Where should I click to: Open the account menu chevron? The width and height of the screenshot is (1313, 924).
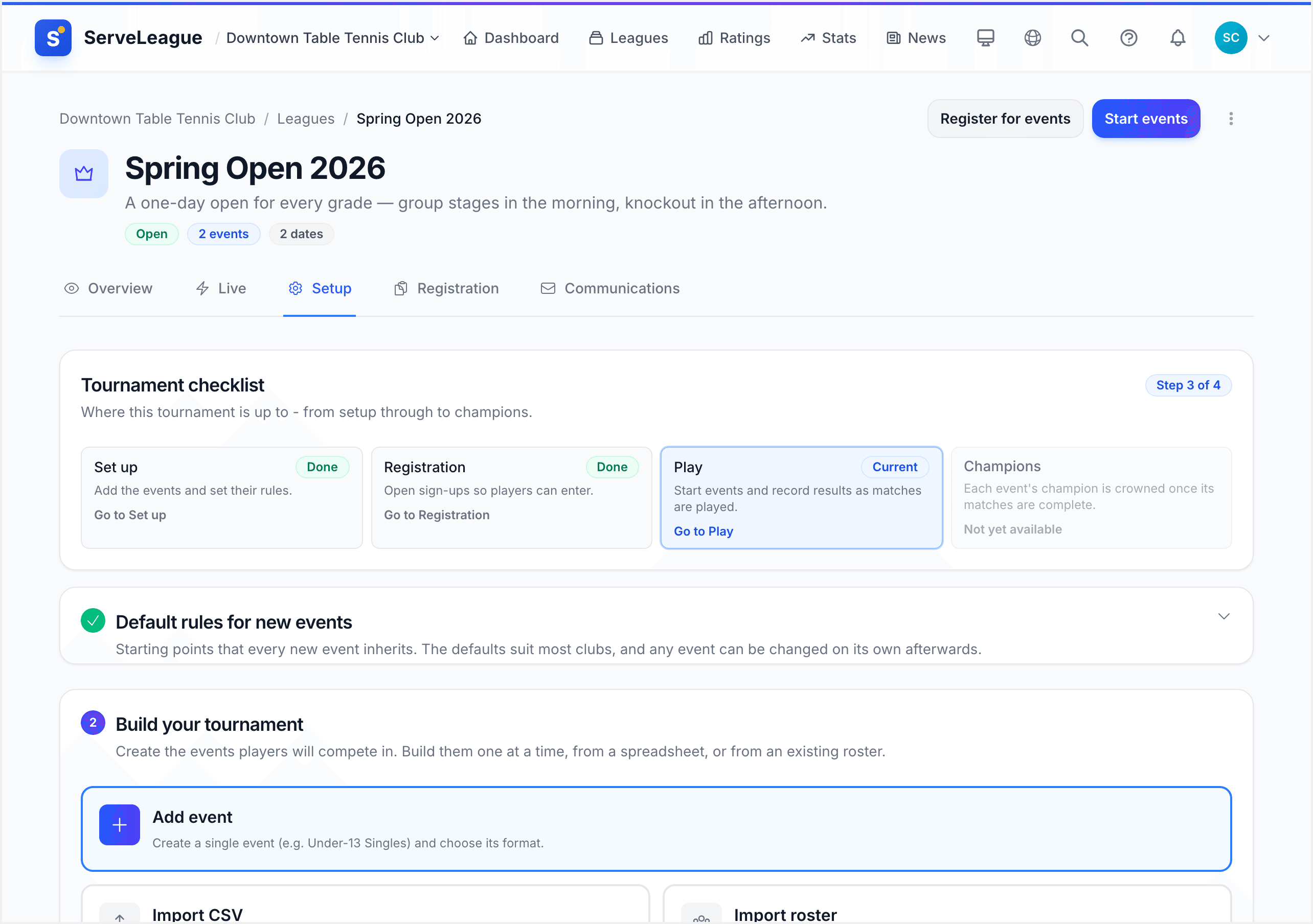point(1264,38)
